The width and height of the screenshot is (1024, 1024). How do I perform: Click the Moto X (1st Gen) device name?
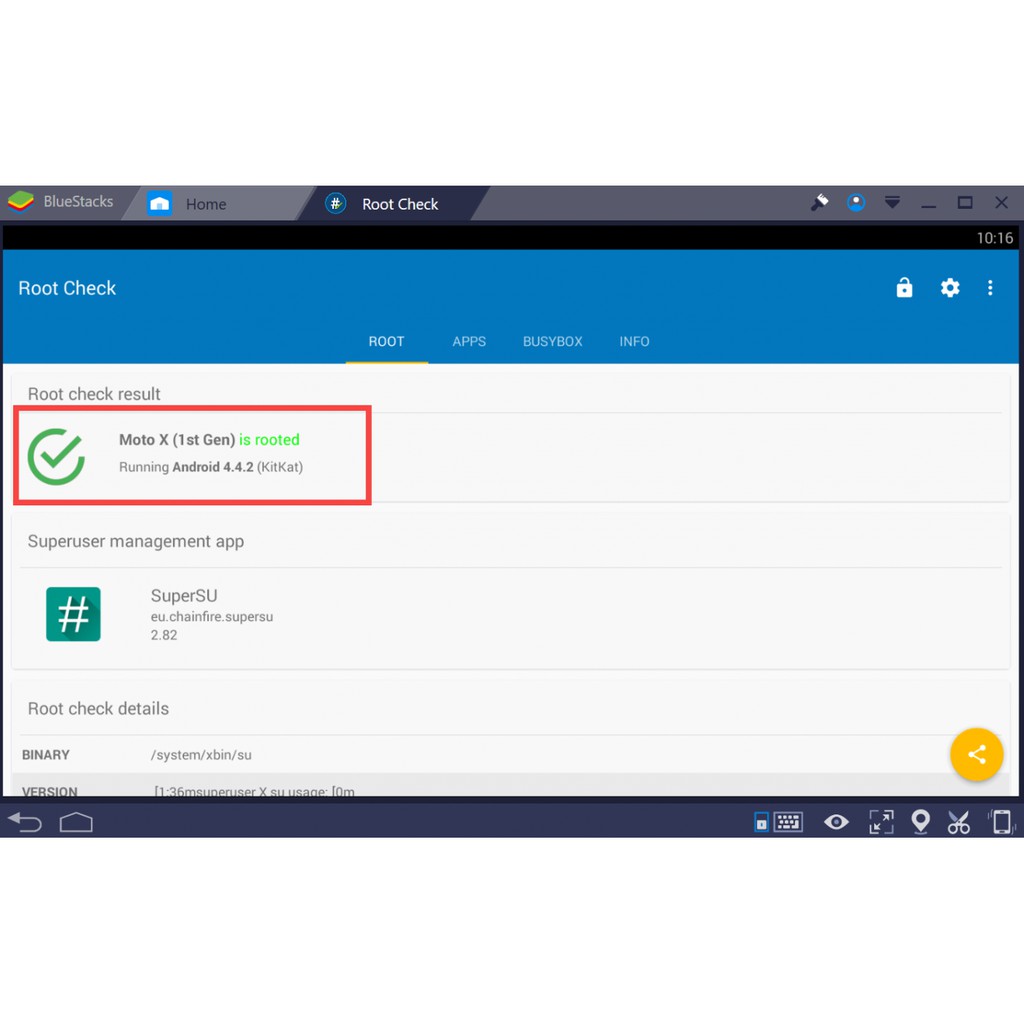tap(177, 440)
